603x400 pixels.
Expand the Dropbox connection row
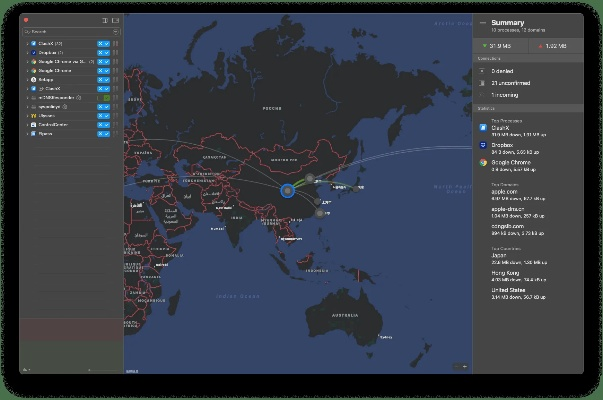pyautogui.click(x=26, y=53)
